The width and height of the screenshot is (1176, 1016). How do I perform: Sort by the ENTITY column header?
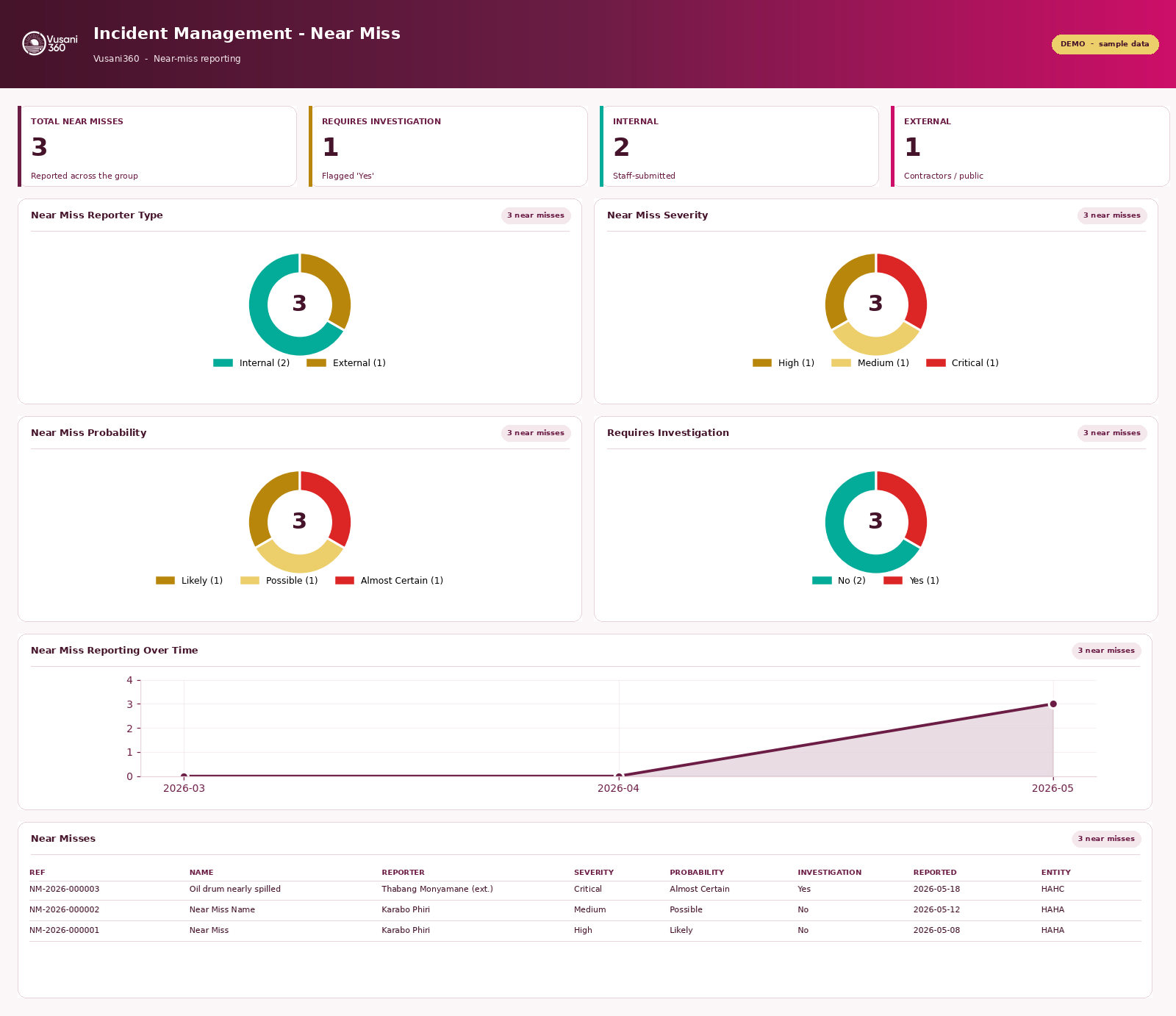point(1056,873)
